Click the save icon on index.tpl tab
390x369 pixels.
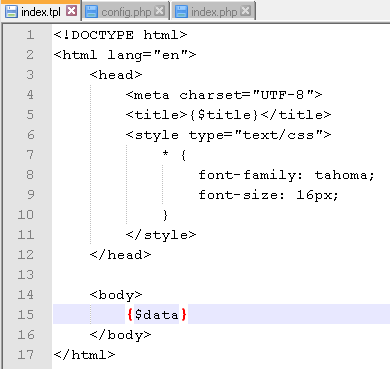pyautogui.click(x=11, y=12)
